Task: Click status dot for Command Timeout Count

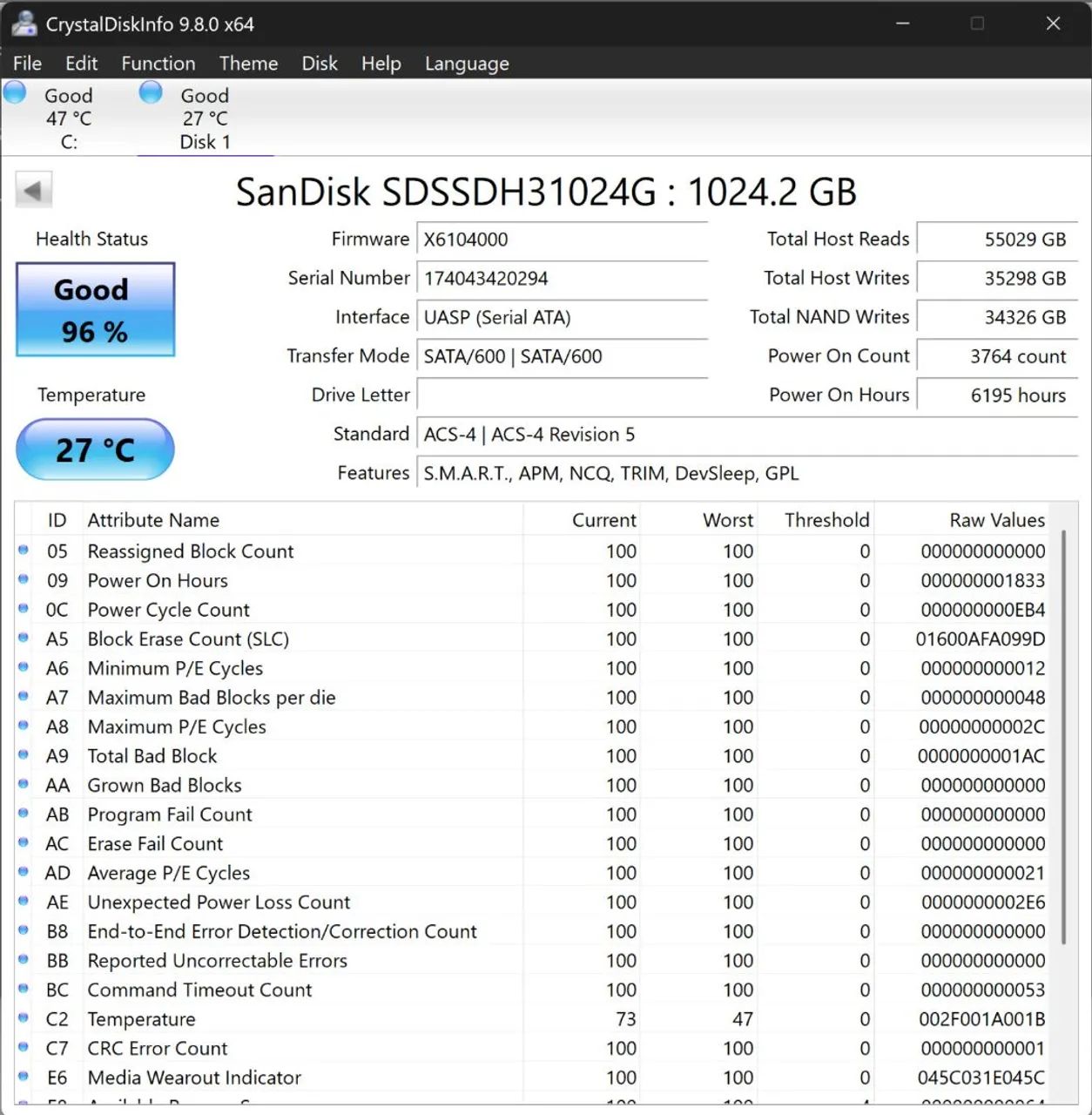Action: (24, 988)
